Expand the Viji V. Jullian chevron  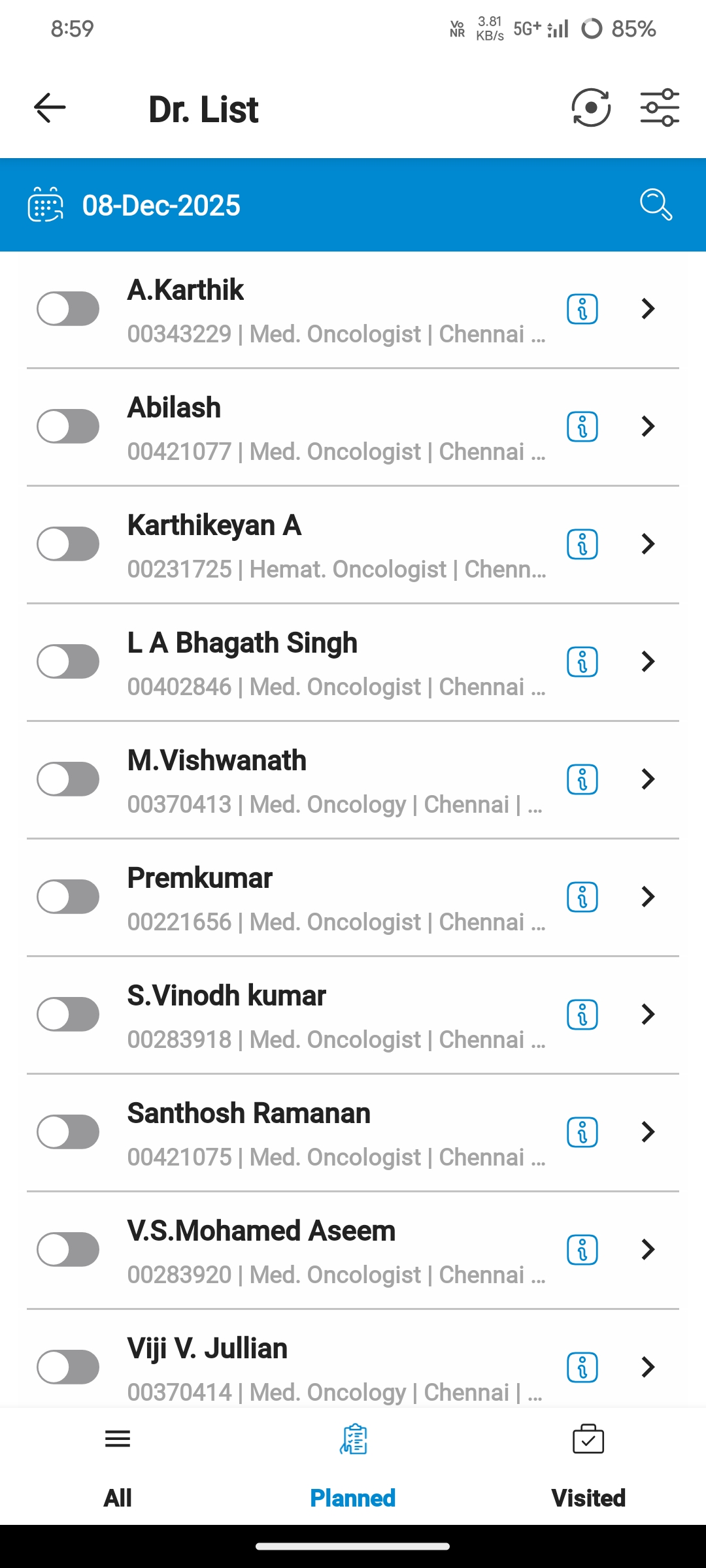(x=648, y=1367)
